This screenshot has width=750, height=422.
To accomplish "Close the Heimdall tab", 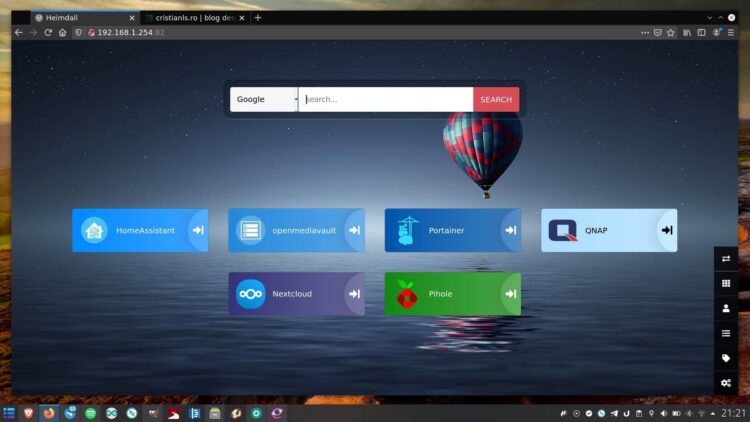I will click(x=132, y=18).
